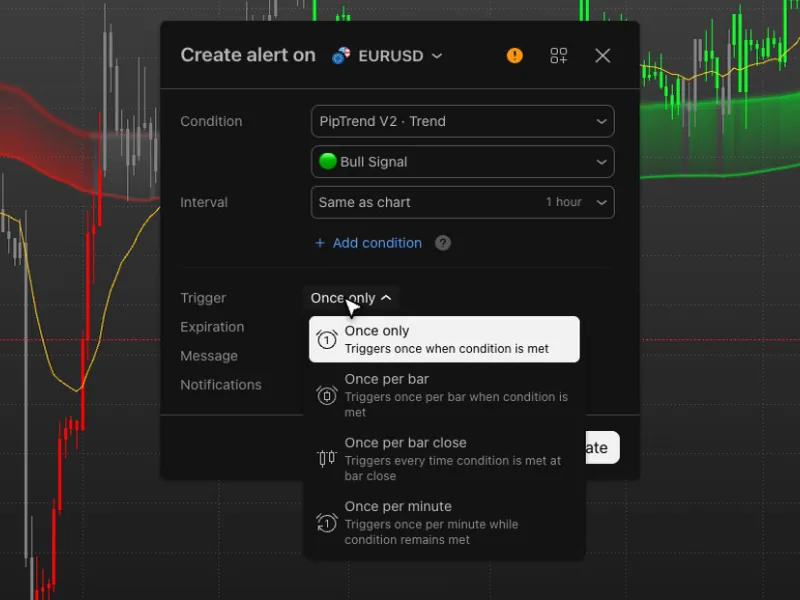Viewport: 800px width, 600px height.
Task: Click the Once only alarm clock icon
Action: tap(327, 340)
